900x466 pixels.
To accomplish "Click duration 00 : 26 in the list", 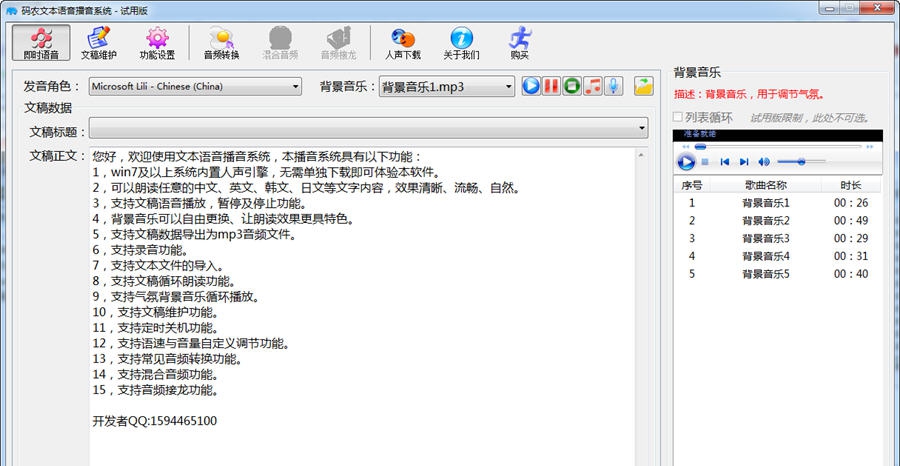I will (851, 203).
